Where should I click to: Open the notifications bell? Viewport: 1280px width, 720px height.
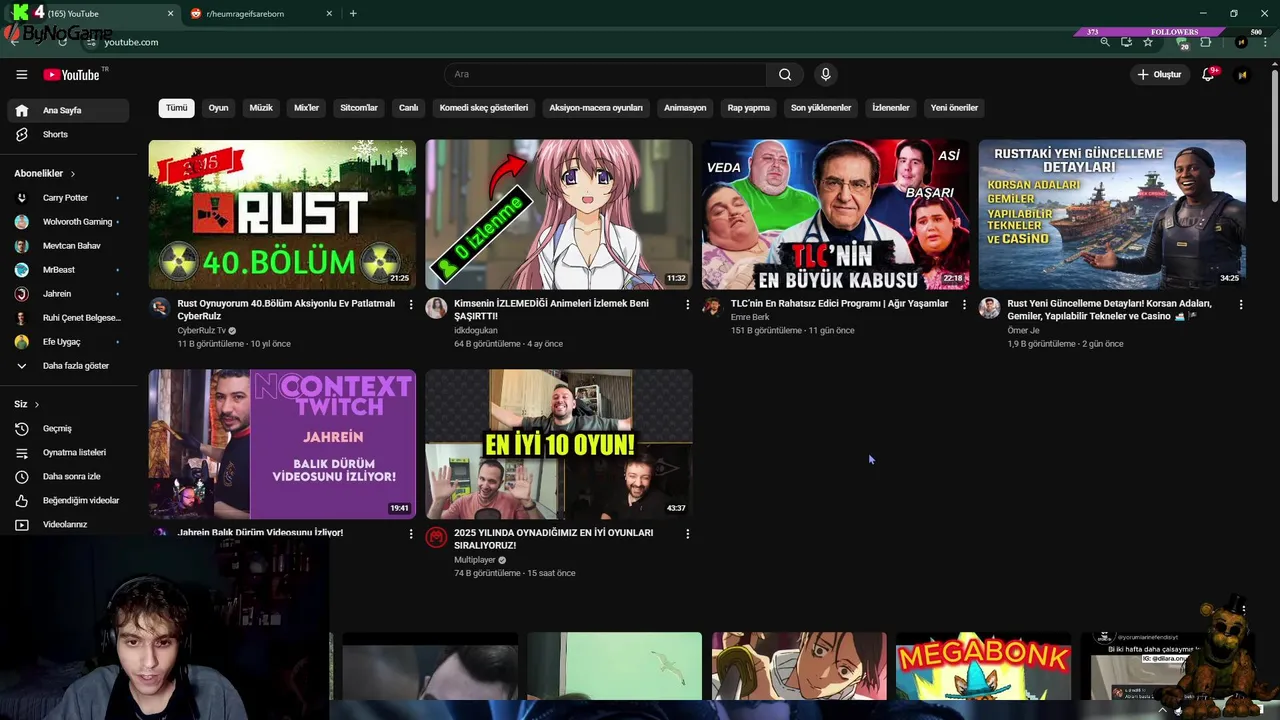click(x=1208, y=75)
